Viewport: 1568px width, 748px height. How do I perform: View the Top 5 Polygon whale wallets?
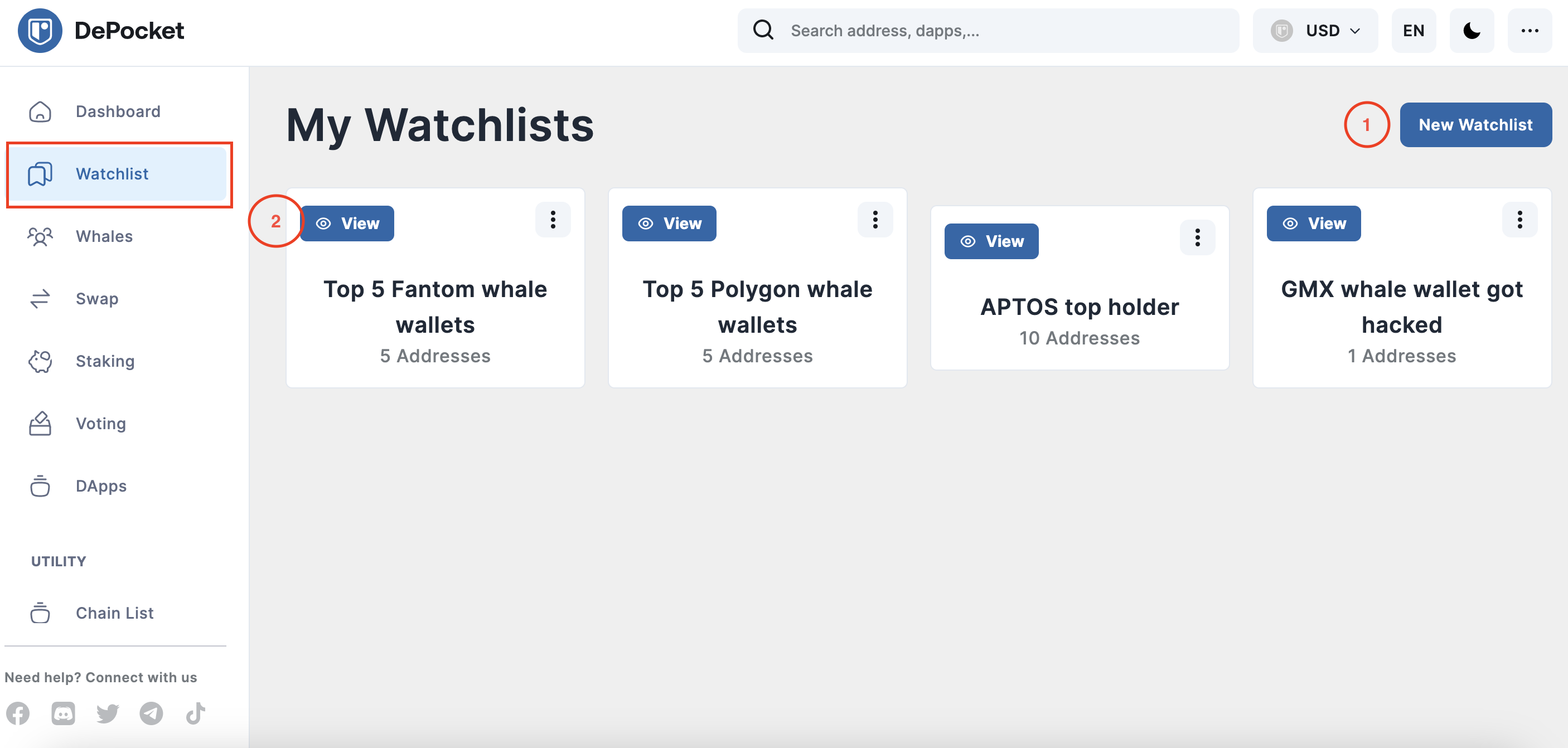(x=669, y=224)
